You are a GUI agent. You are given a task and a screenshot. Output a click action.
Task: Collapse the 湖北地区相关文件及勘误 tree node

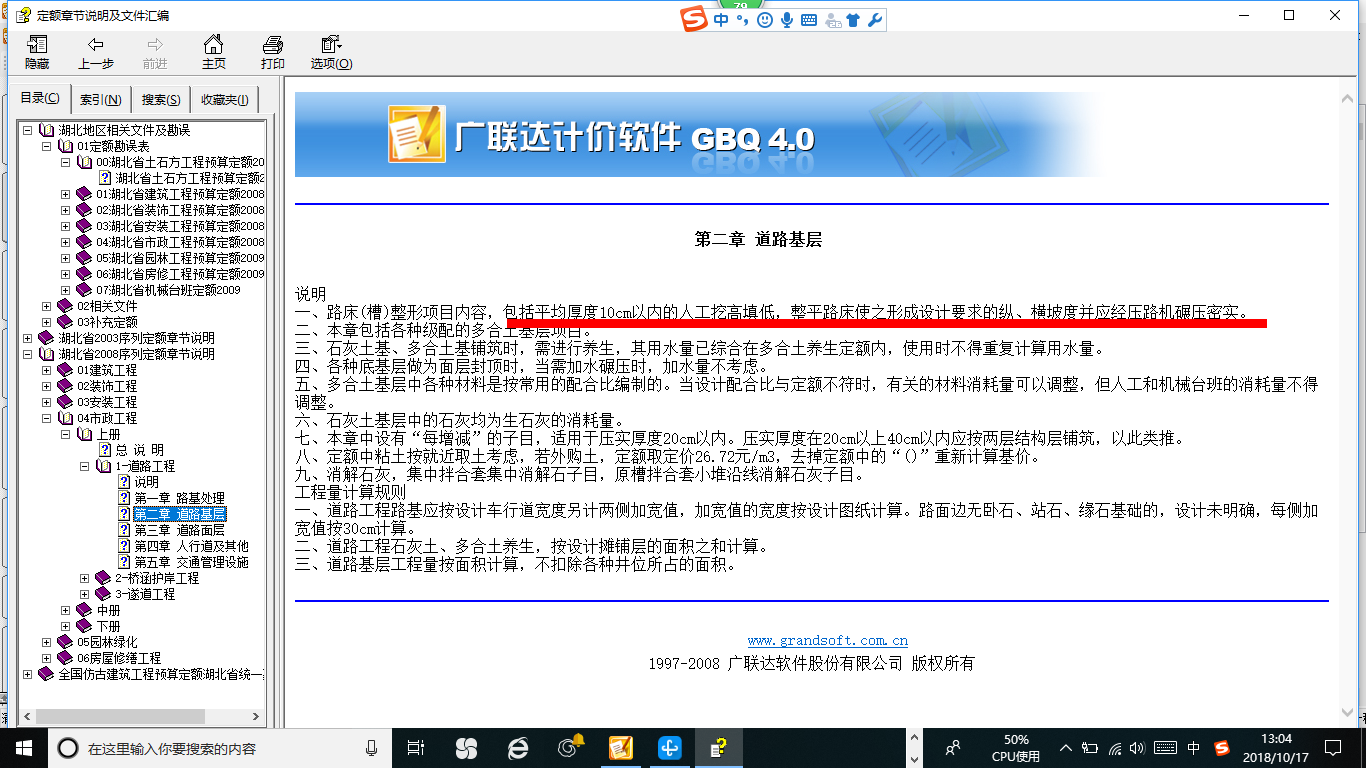point(26,130)
